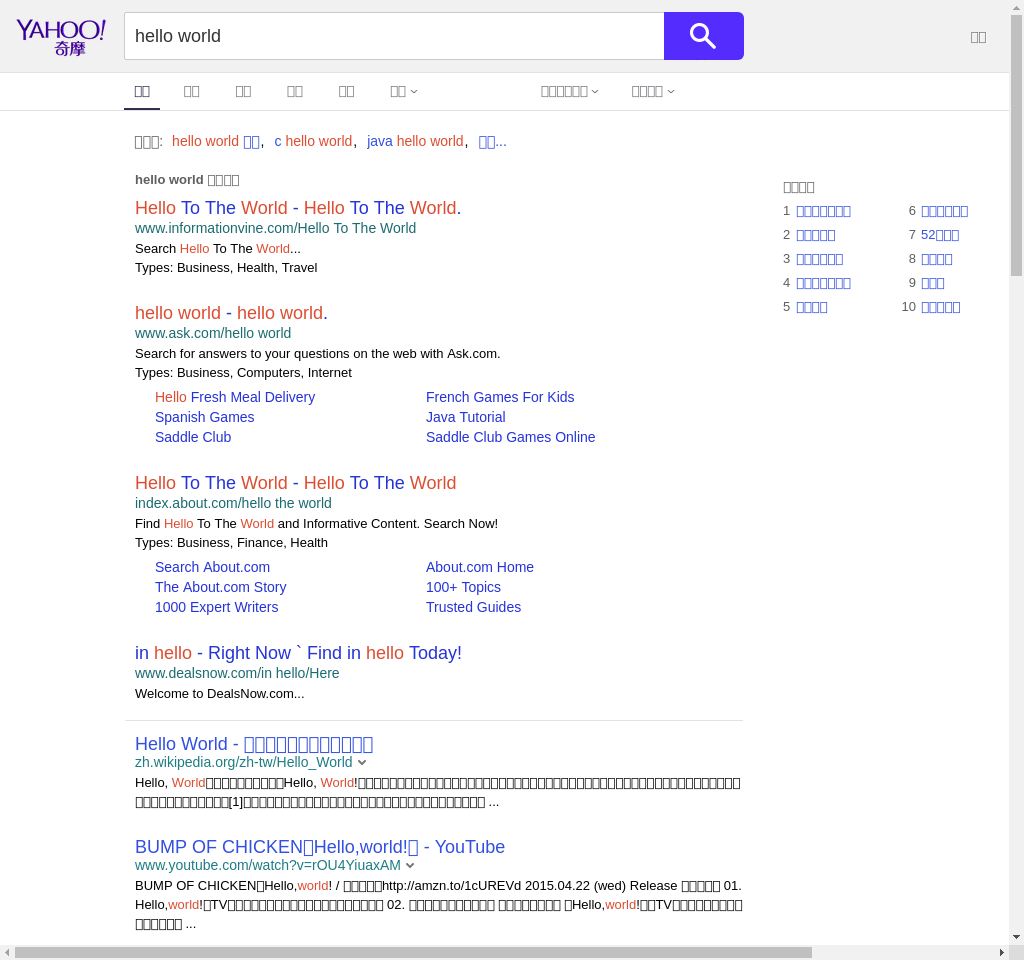
Task: Click the zh.wikipedia.org/zh-tw/Hello_World URL
Action: click(x=244, y=763)
